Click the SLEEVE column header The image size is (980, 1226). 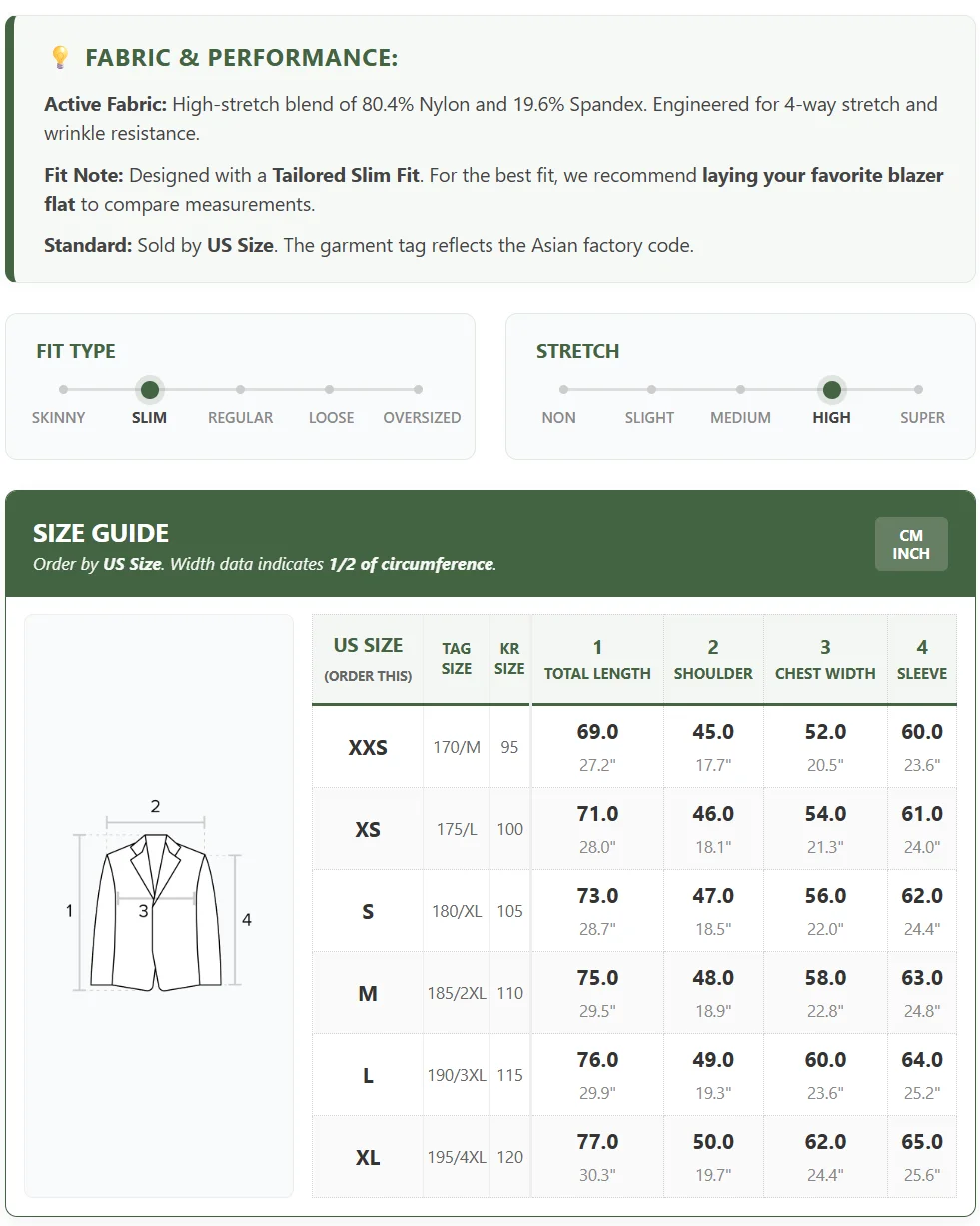click(922, 659)
